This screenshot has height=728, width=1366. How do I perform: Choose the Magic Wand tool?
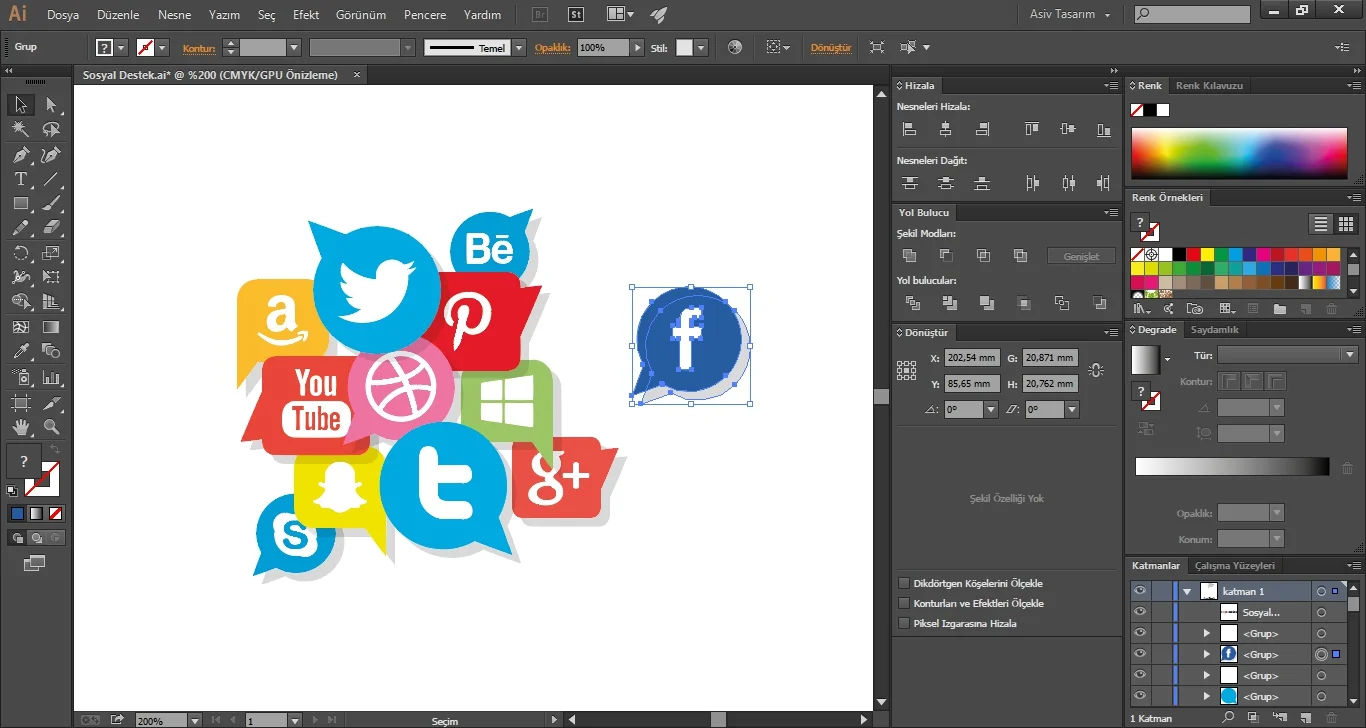pos(20,130)
